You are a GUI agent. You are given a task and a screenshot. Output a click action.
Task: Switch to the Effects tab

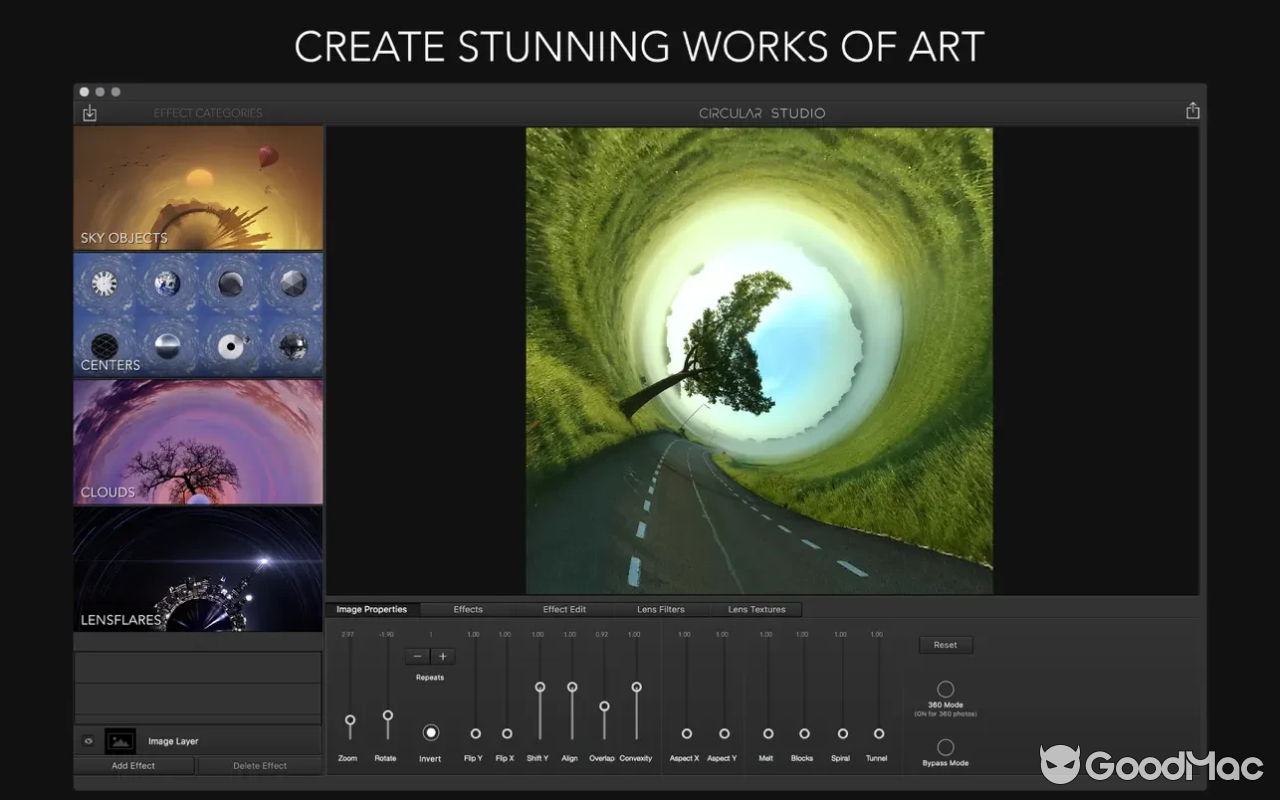point(467,609)
